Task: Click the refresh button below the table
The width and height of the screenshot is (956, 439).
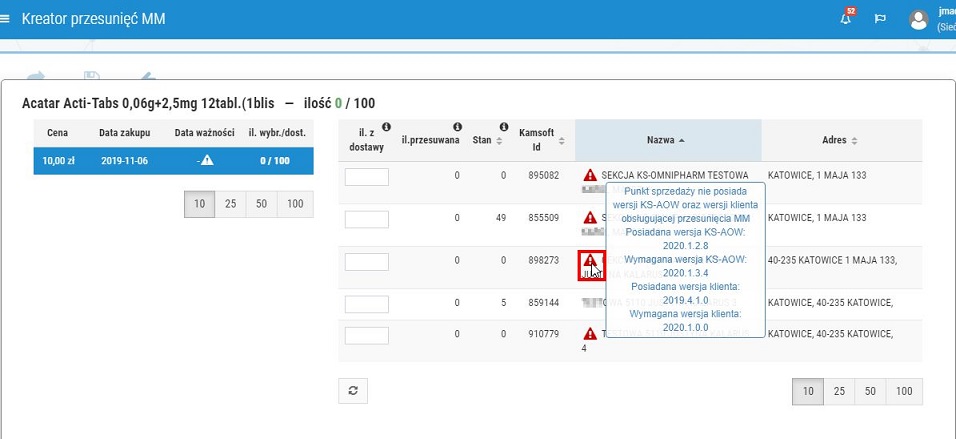Action: click(x=353, y=391)
